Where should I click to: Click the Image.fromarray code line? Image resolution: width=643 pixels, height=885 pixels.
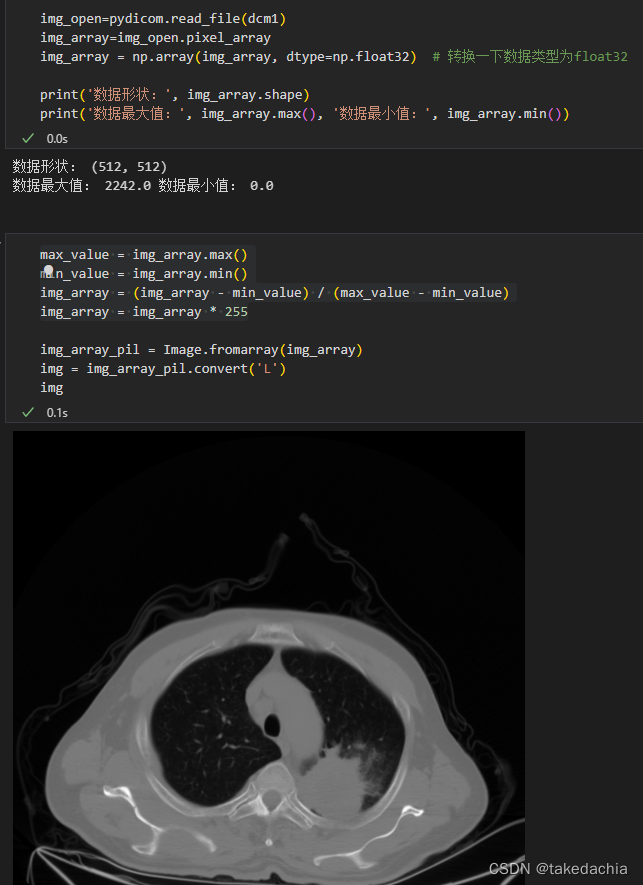tap(201, 350)
